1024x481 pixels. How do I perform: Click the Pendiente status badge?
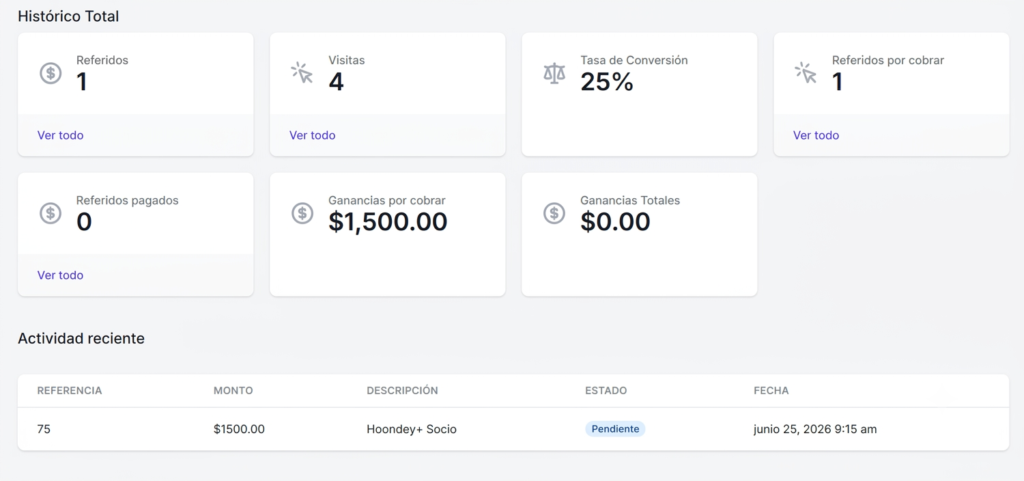tap(615, 429)
